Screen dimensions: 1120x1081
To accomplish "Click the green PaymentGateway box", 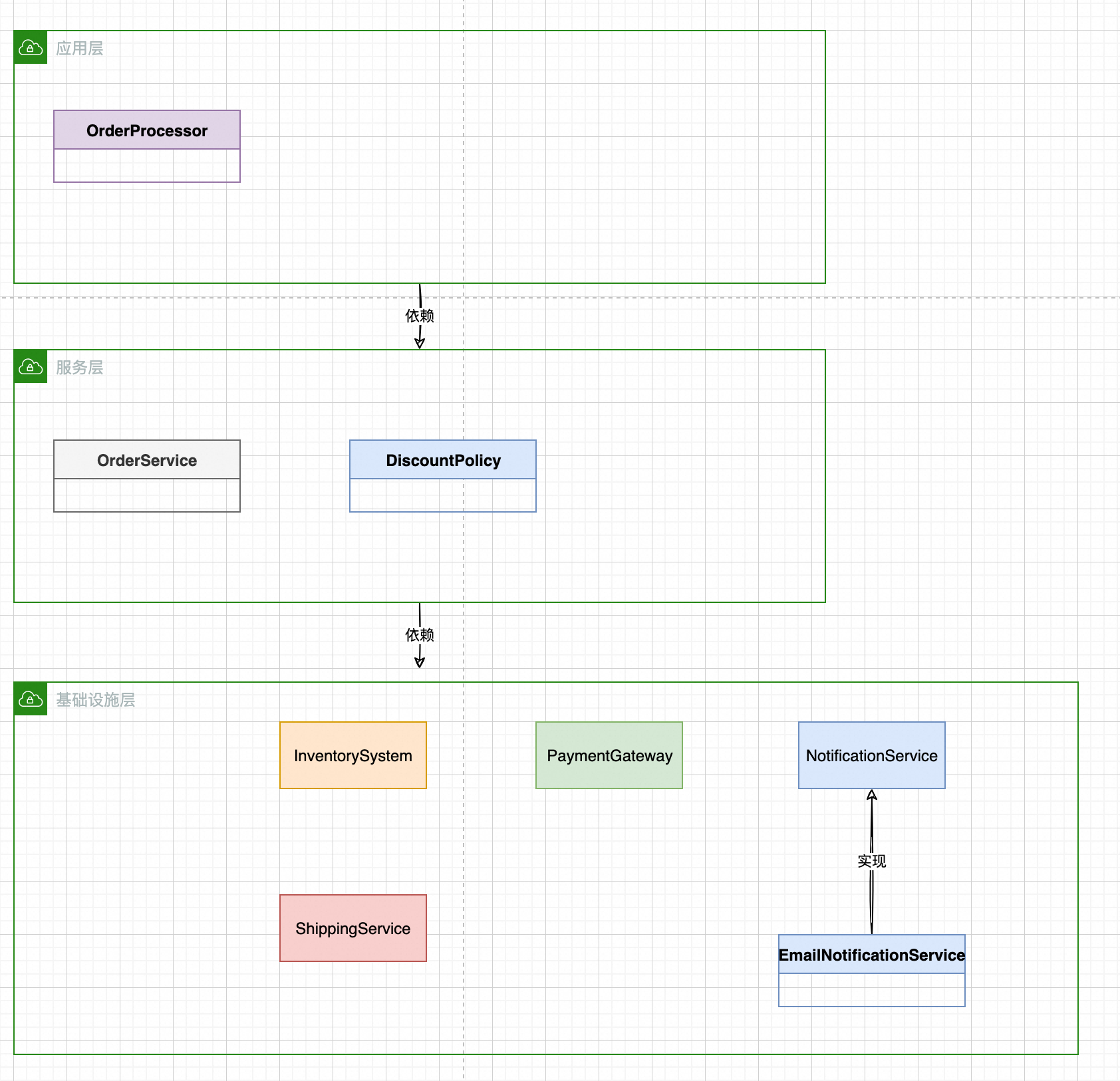I will coord(609,755).
